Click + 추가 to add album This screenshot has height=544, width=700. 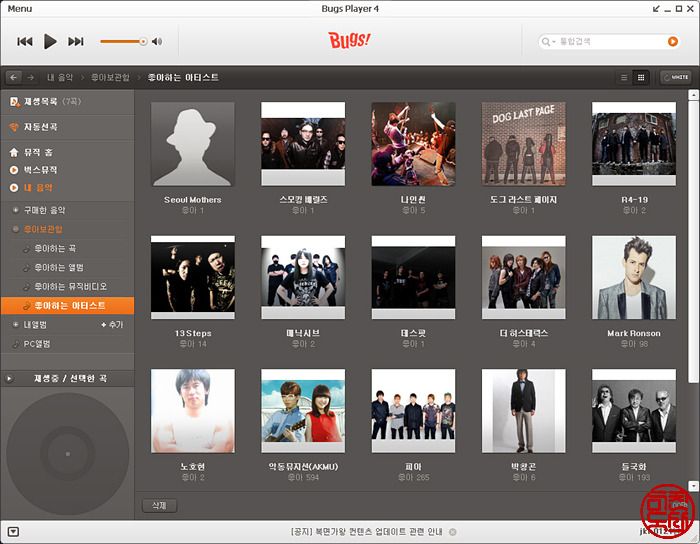click(x=112, y=325)
